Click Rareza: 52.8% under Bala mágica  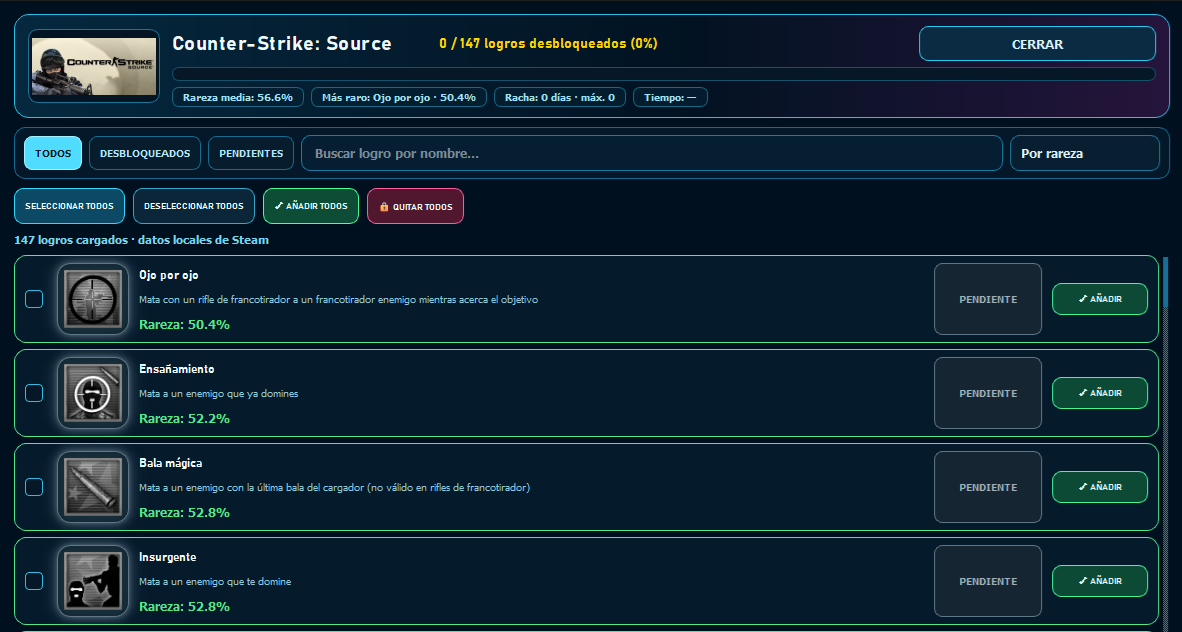(x=185, y=513)
